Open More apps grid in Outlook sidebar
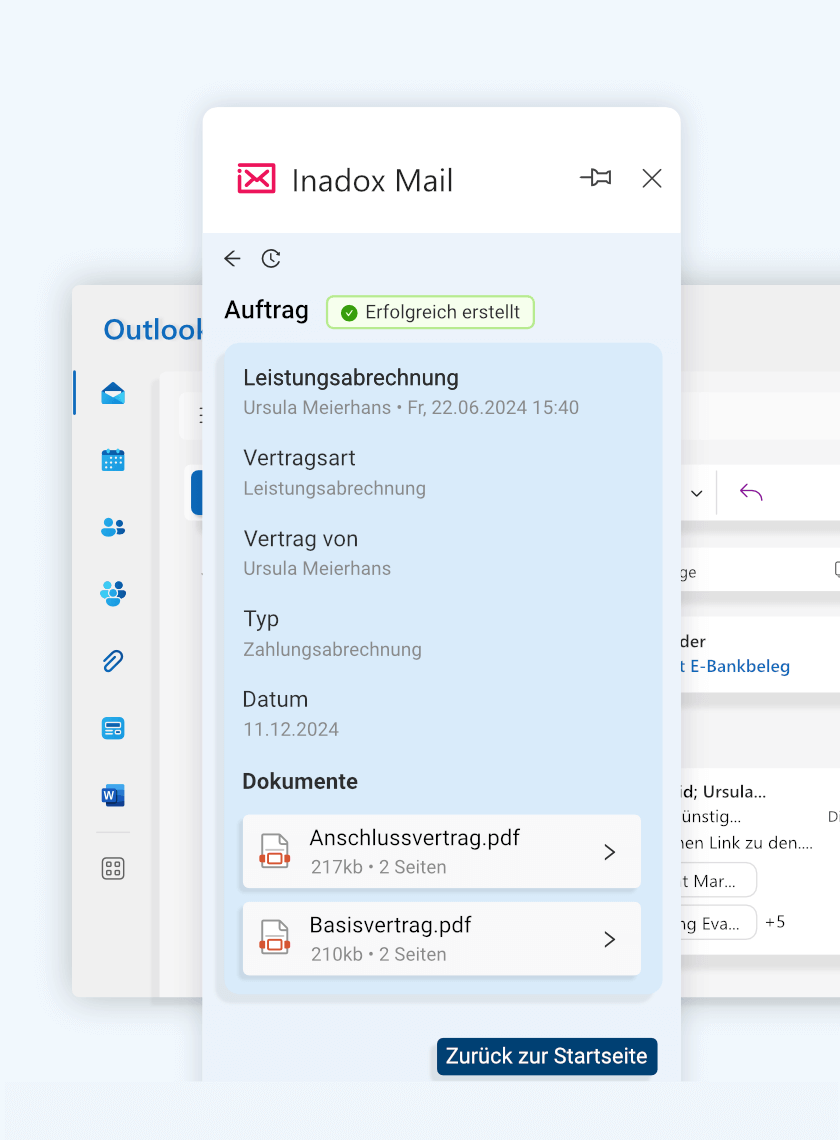The width and height of the screenshot is (840, 1140). pos(113,868)
